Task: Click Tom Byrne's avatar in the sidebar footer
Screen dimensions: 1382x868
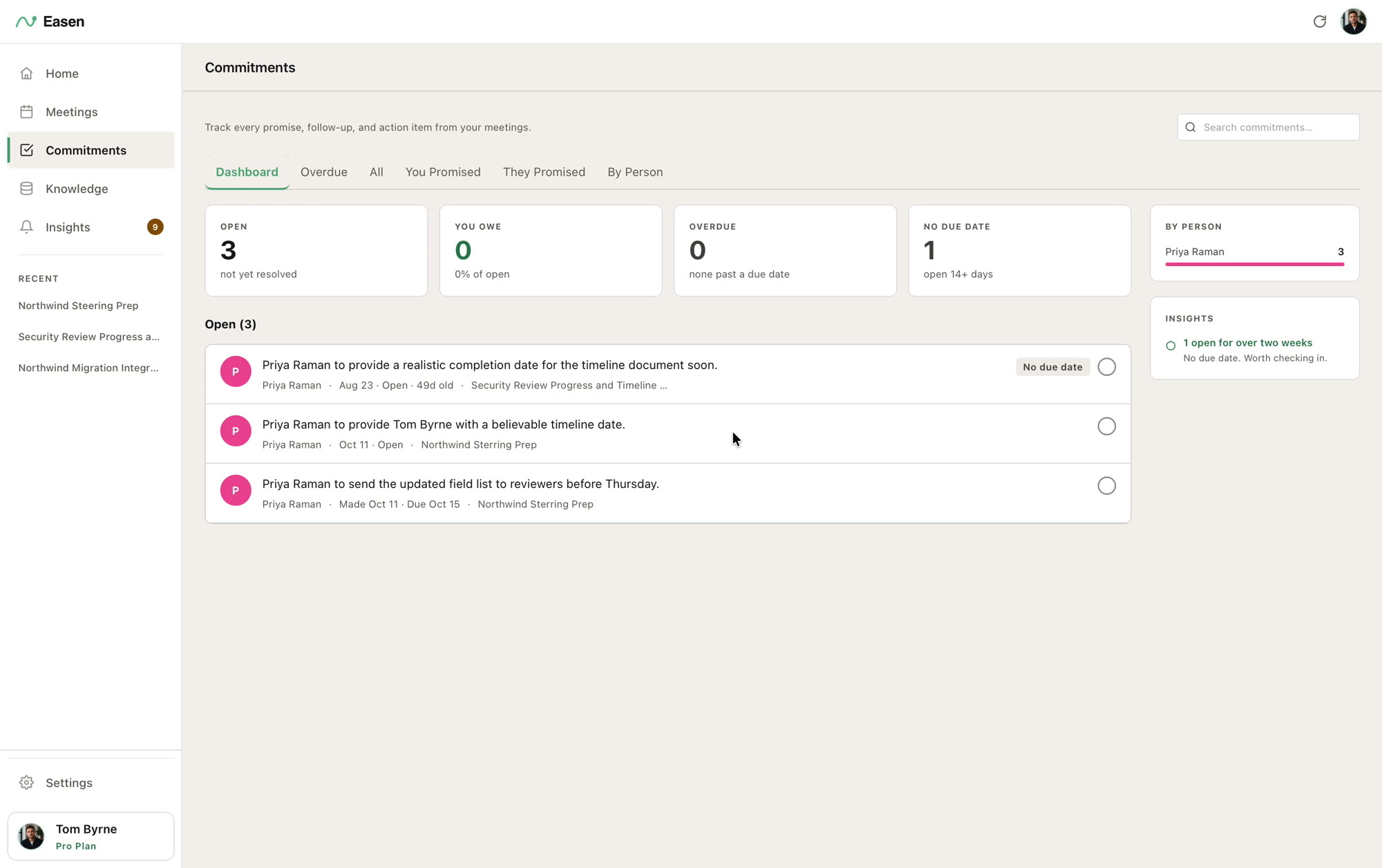Action: click(x=31, y=836)
